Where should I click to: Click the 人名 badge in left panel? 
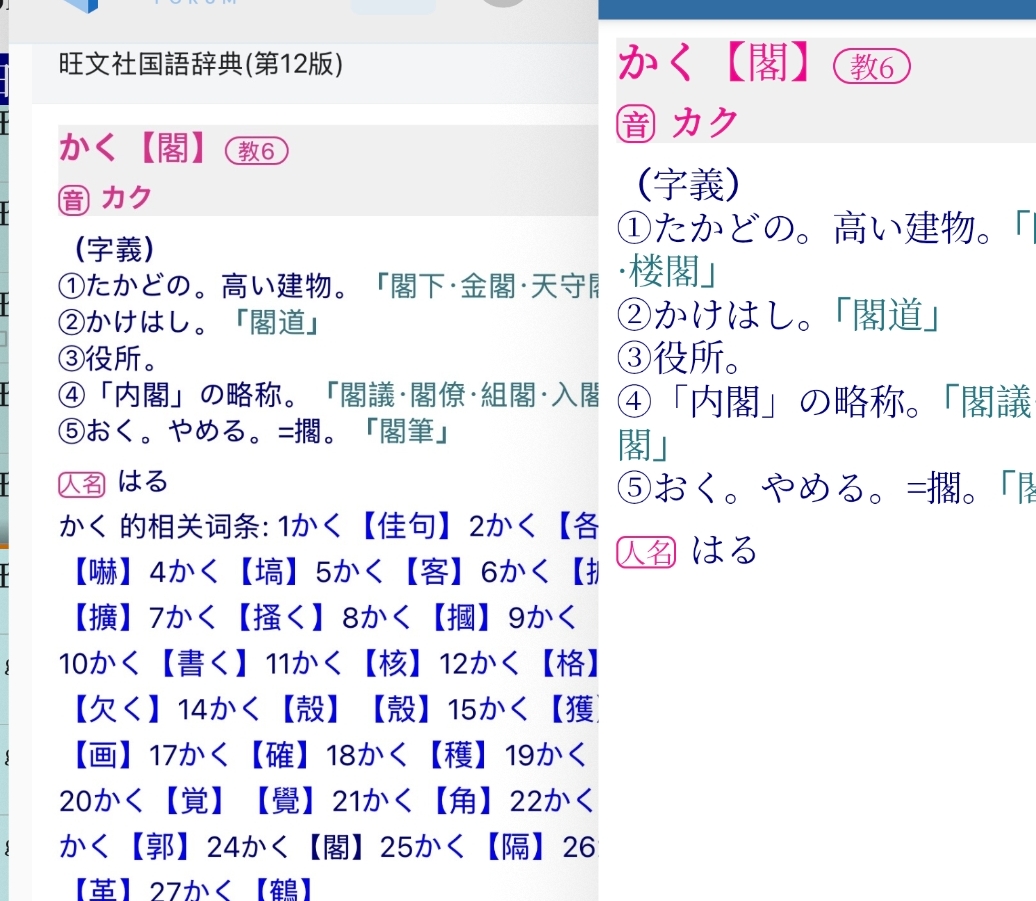(82, 484)
